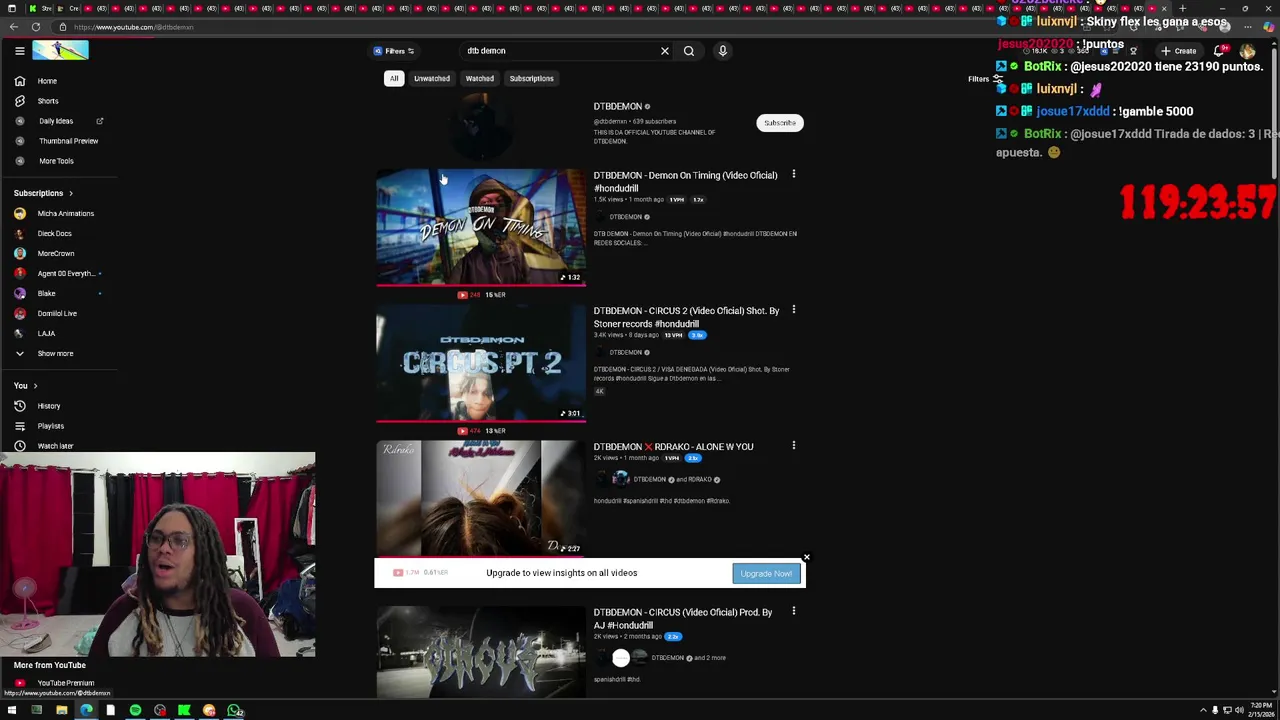1280x720 pixels.
Task: Clear the search box text
Action: (x=664, y=51)
